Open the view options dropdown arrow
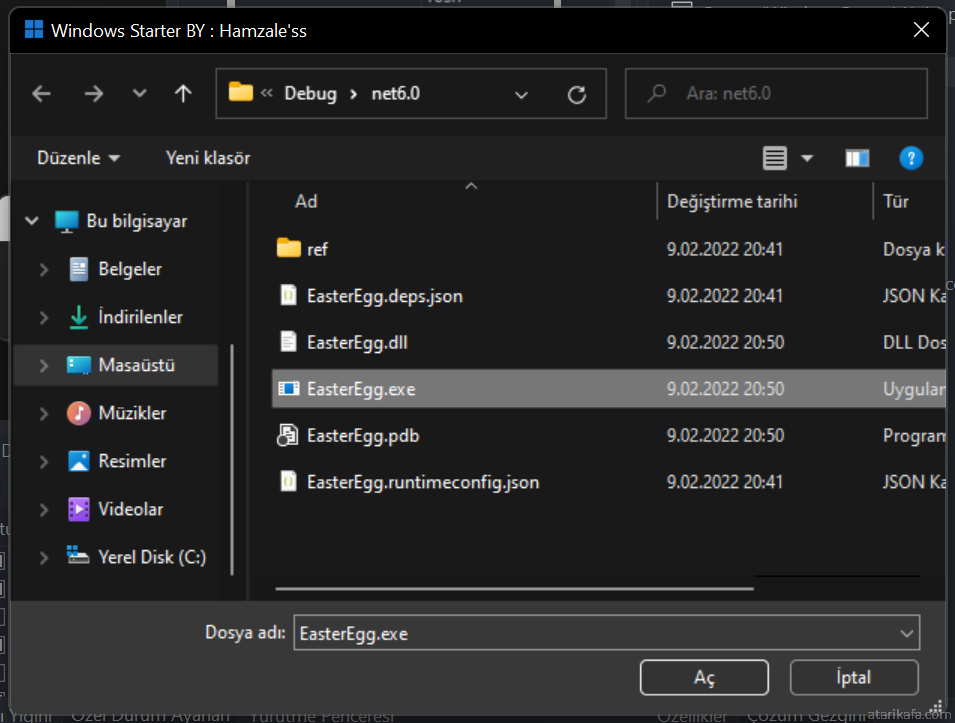The height and width of the screenshot is (723, 955). pyautogui.click(x=807, y=158)
